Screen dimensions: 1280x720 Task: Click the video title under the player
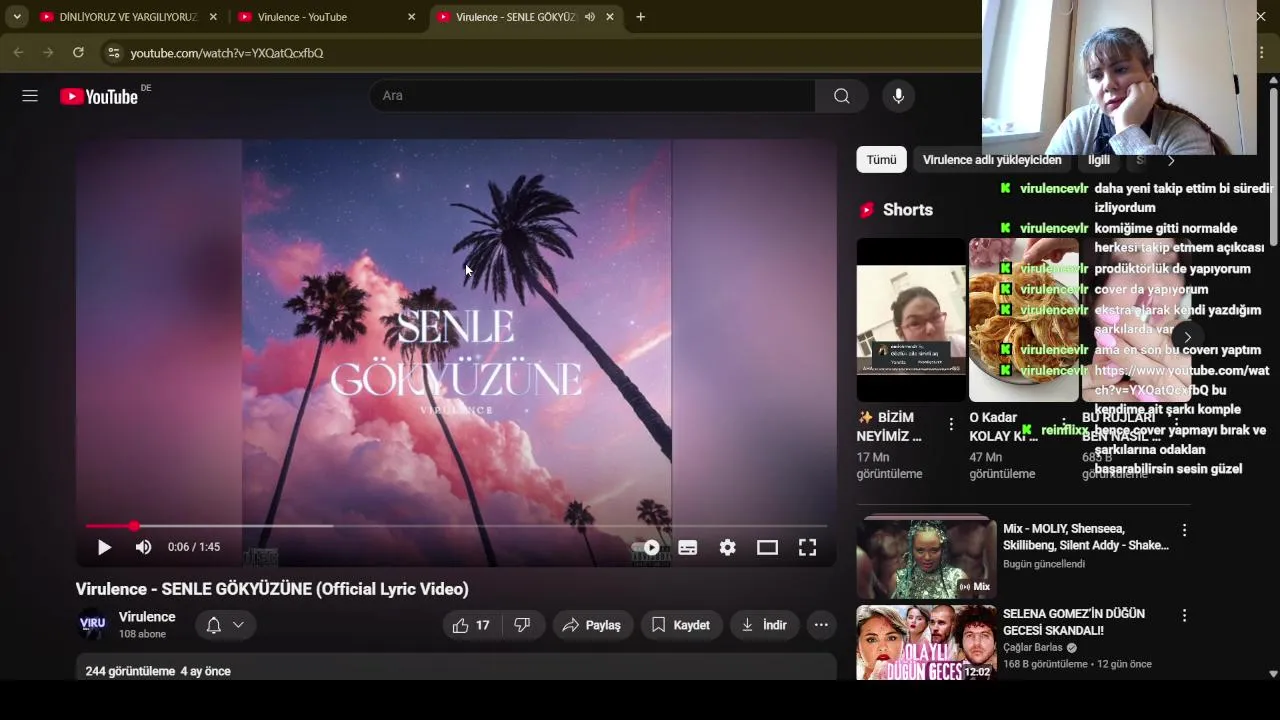[x=272, y=589]
